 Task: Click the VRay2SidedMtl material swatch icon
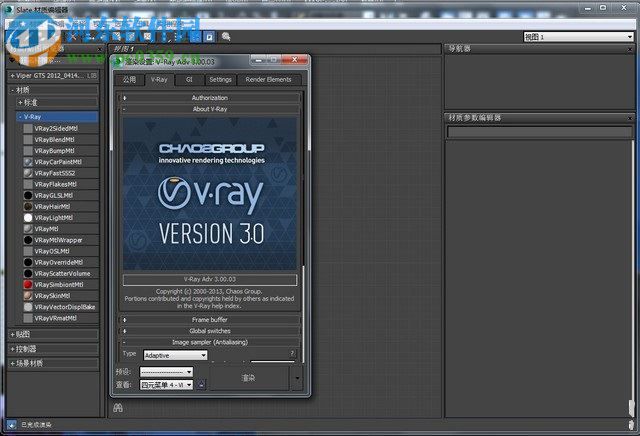(x=28, y=128)
